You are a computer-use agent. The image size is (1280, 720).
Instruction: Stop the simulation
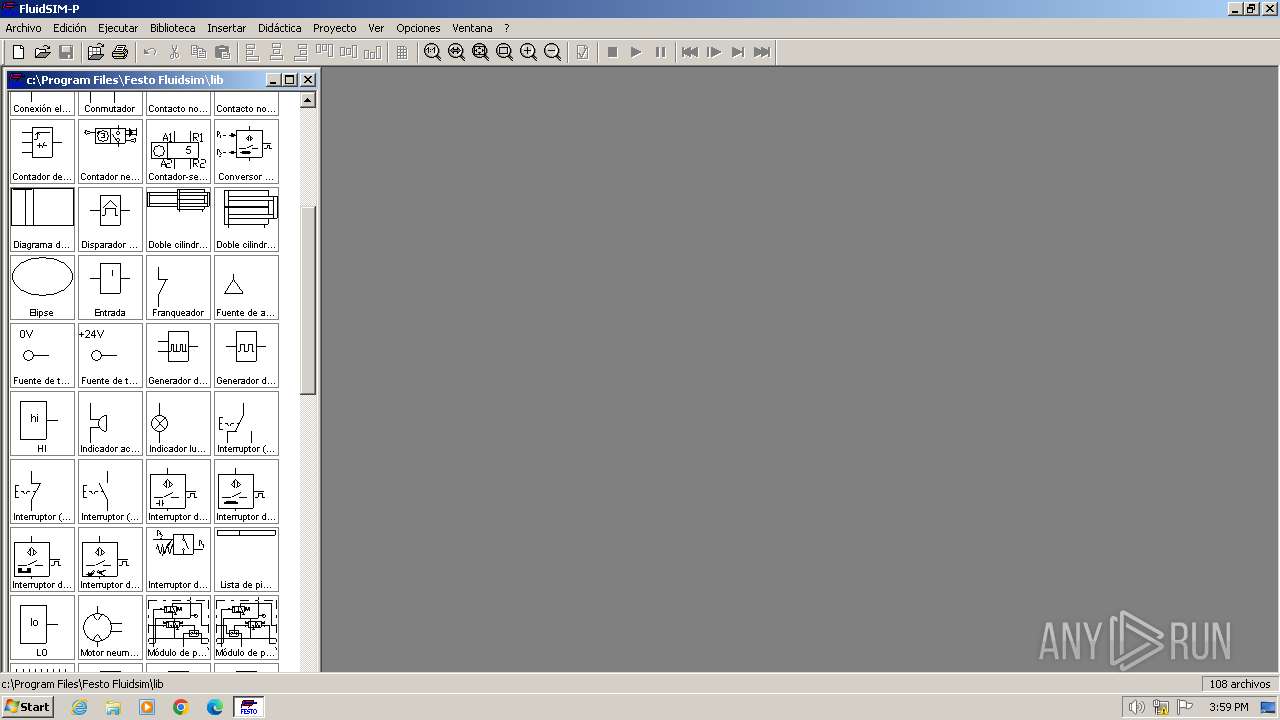pos(612,52)
